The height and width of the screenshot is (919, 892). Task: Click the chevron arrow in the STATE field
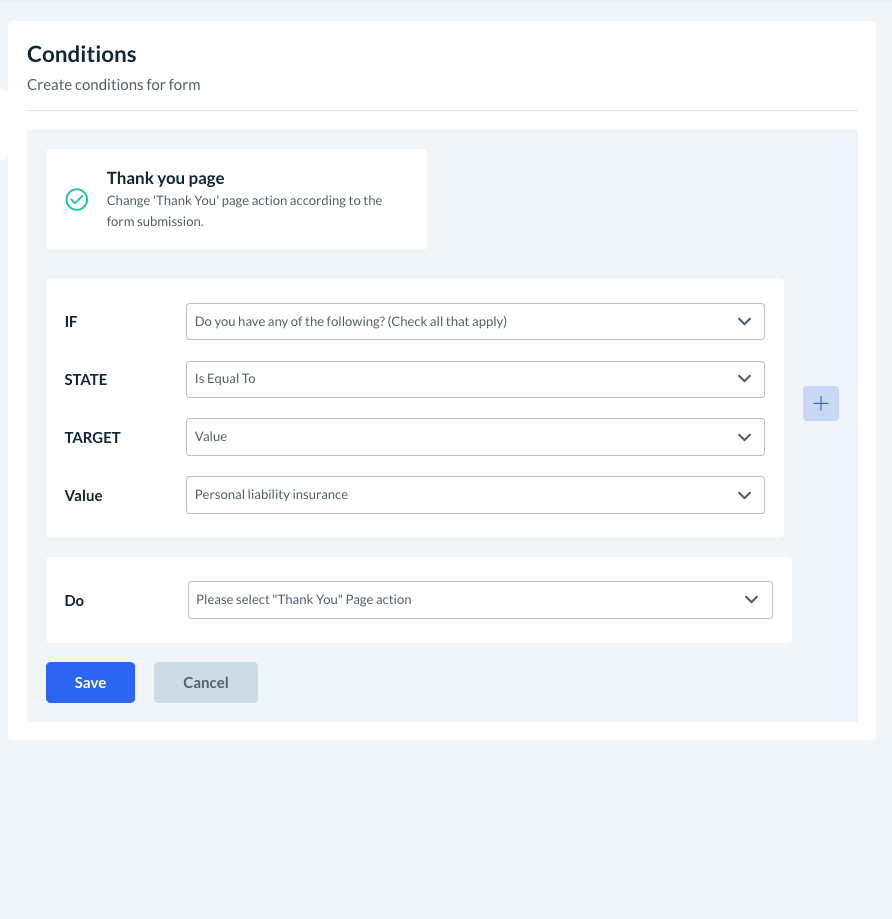744,379
